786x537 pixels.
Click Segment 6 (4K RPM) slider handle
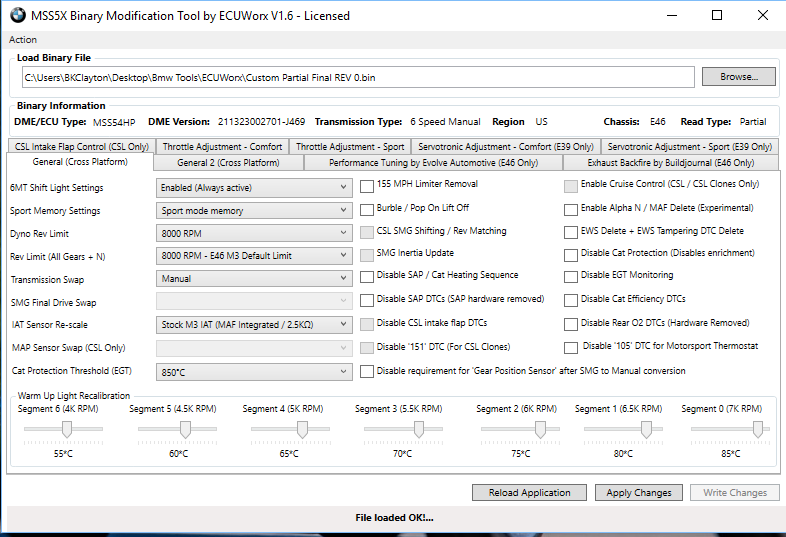67,429
